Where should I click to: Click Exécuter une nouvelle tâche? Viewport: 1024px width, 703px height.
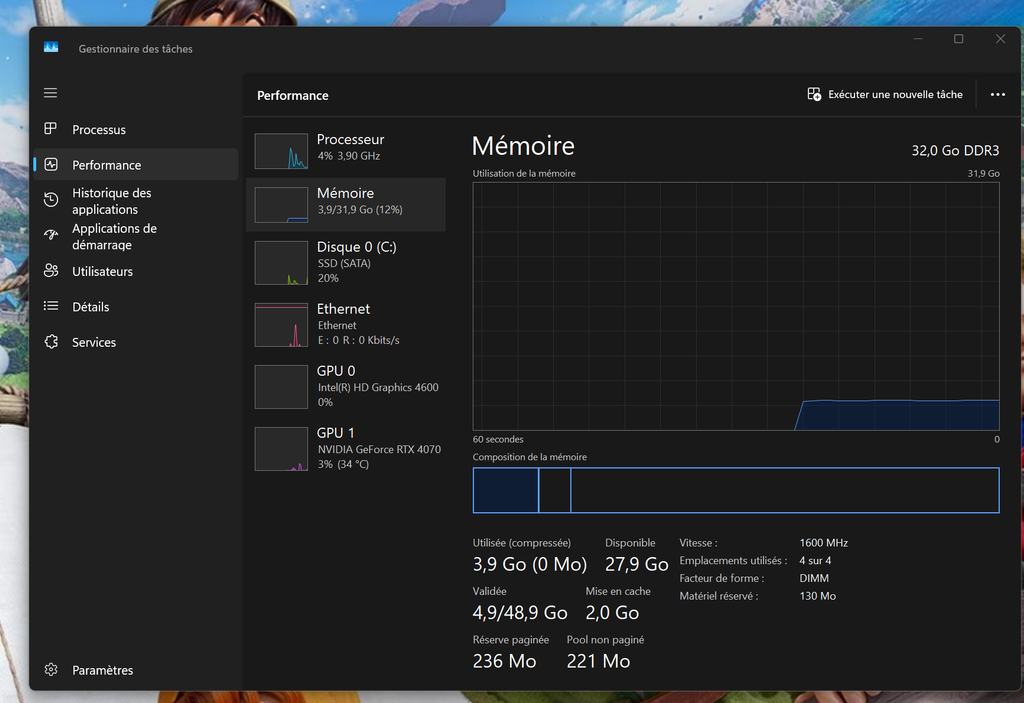[885, 95]
